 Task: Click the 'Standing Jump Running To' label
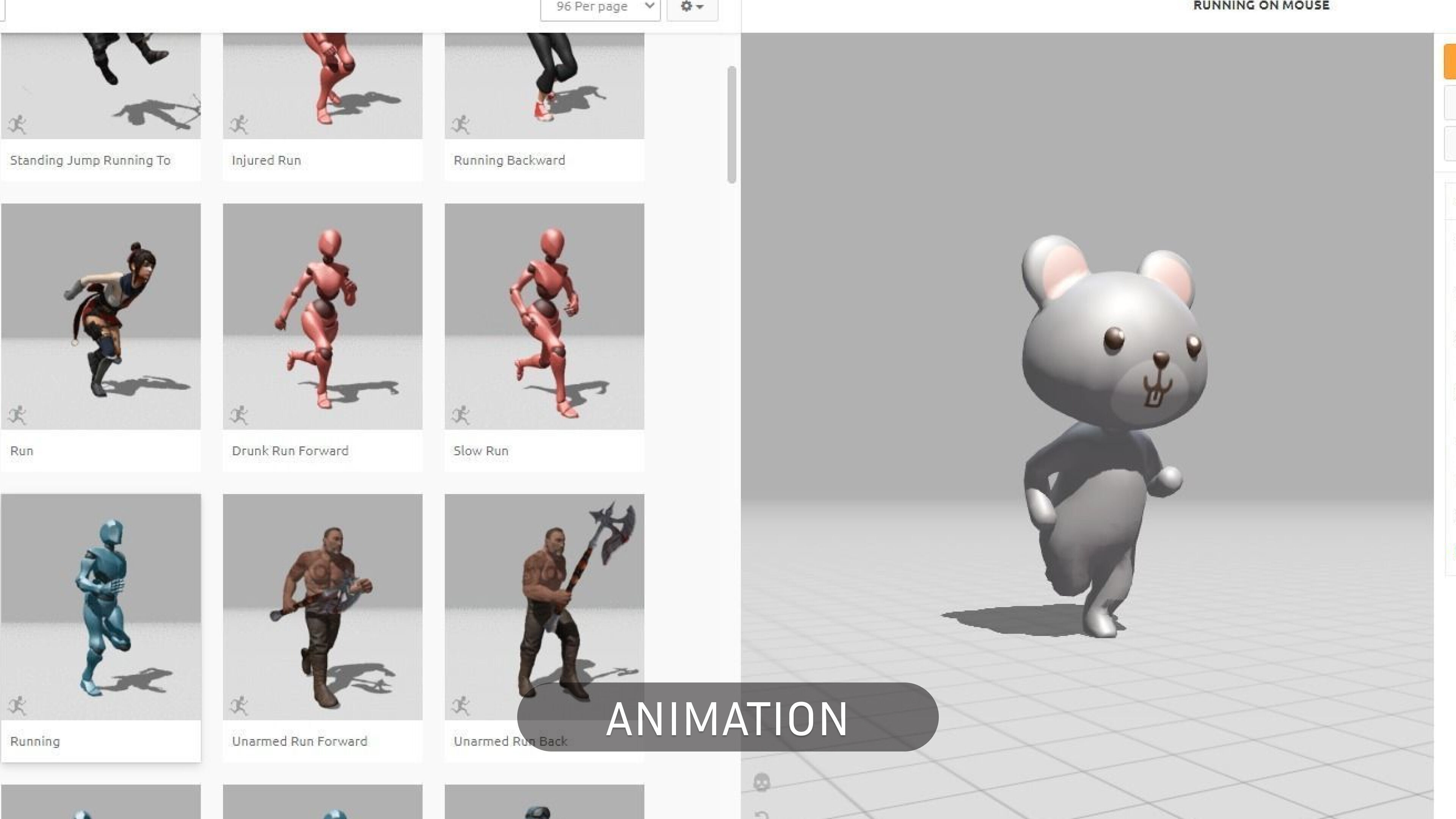pos(91,160)
